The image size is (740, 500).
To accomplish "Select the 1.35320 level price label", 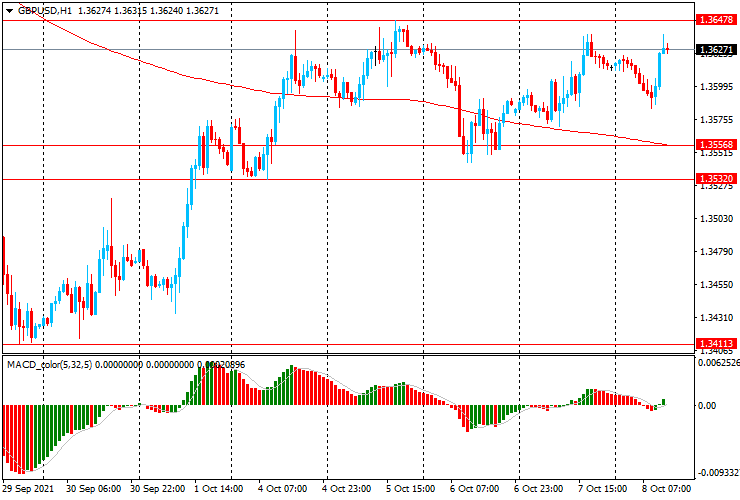I will click(x=716, y=178).
